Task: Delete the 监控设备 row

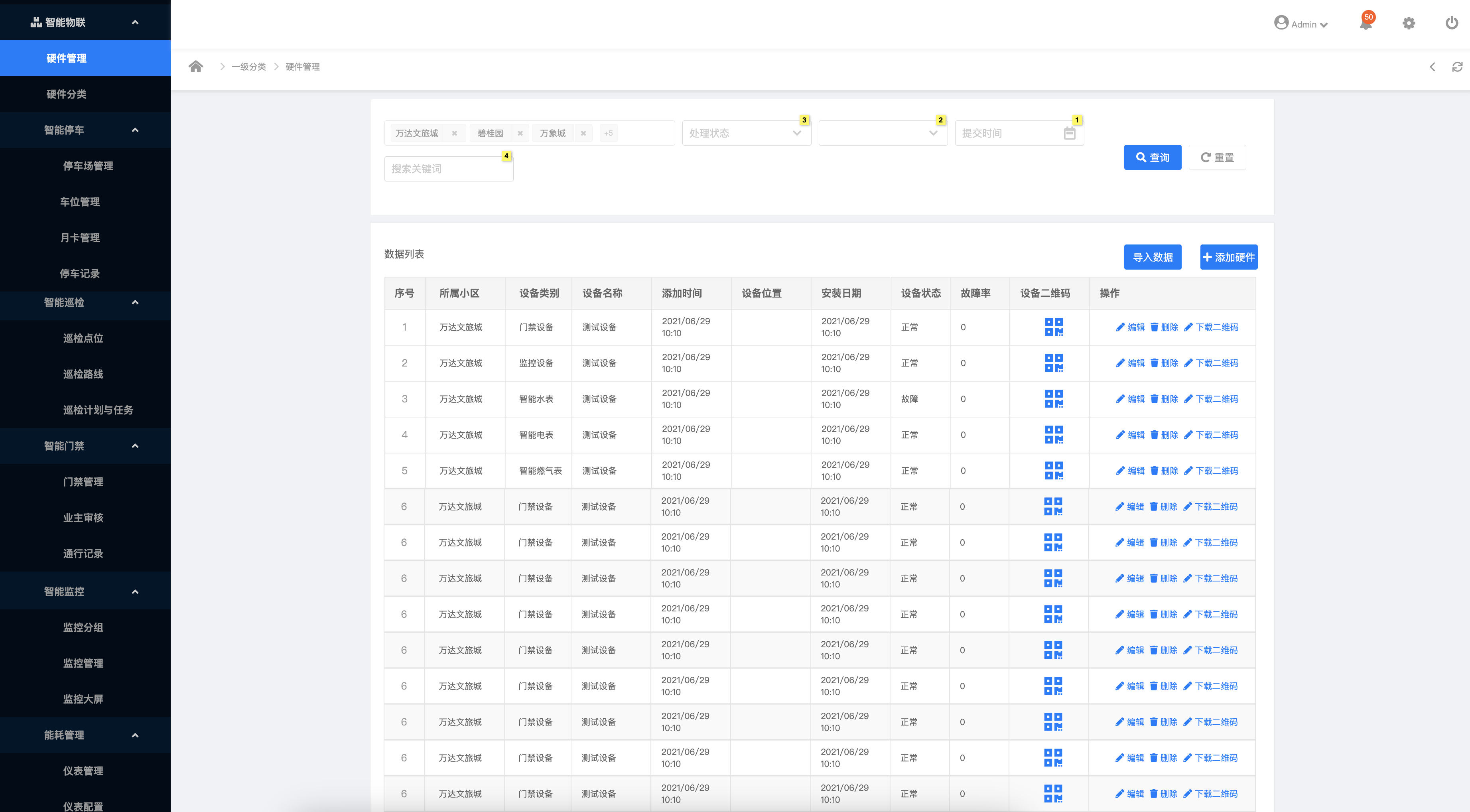Action: tap(1164, 363)
